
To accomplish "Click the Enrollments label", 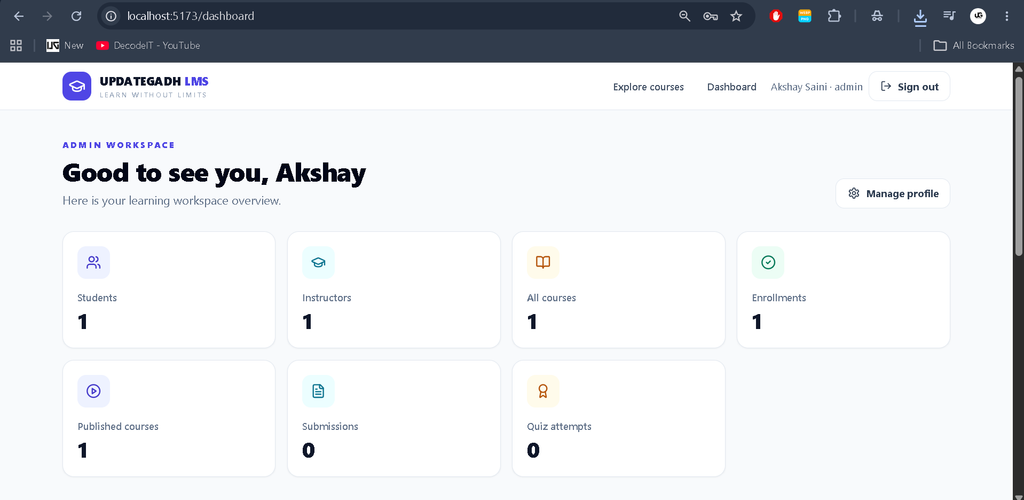I will (x=779, y=298).
